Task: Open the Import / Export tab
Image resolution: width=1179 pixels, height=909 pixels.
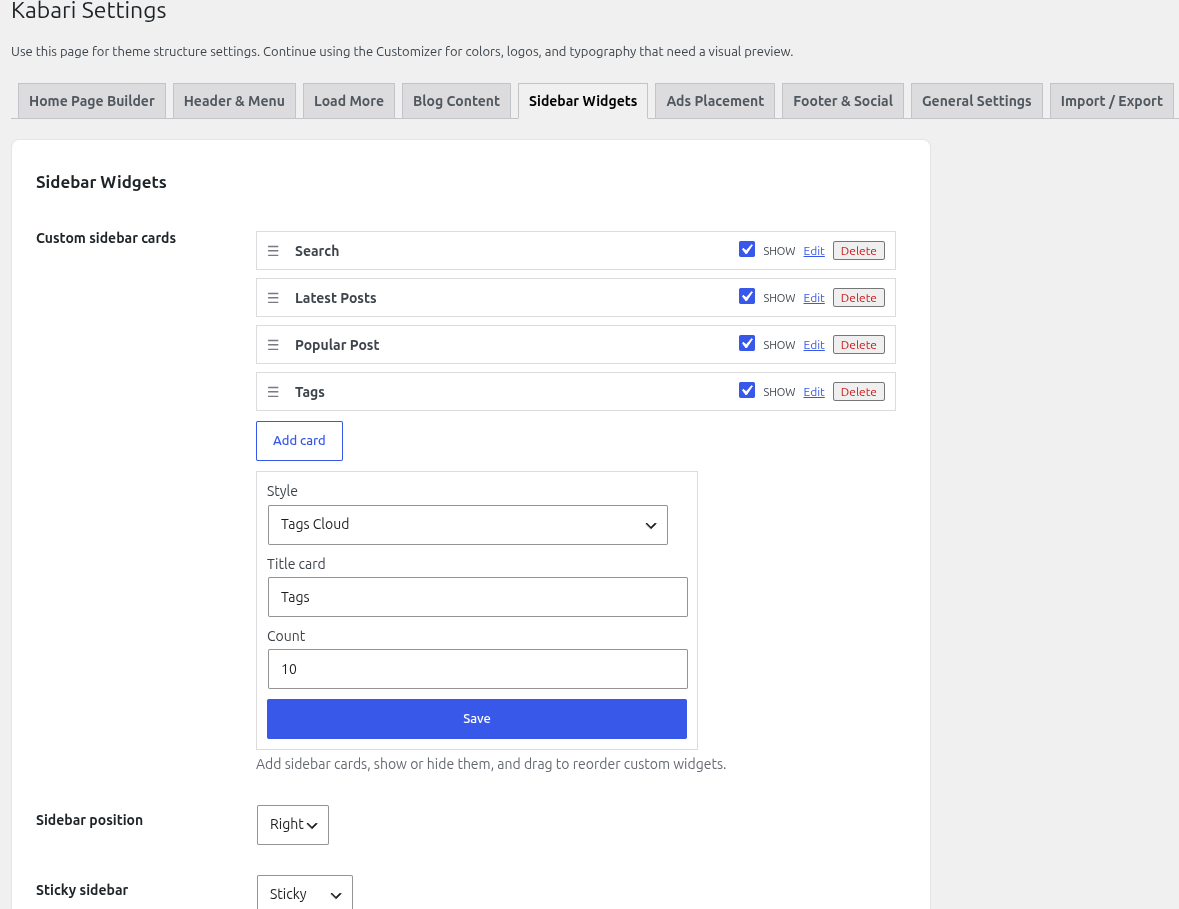Action: point(1111,101)
